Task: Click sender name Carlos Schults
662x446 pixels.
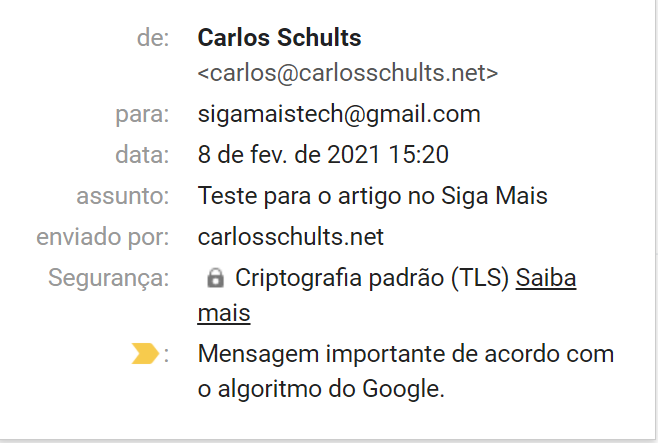Action: click(x=279, y=38)
